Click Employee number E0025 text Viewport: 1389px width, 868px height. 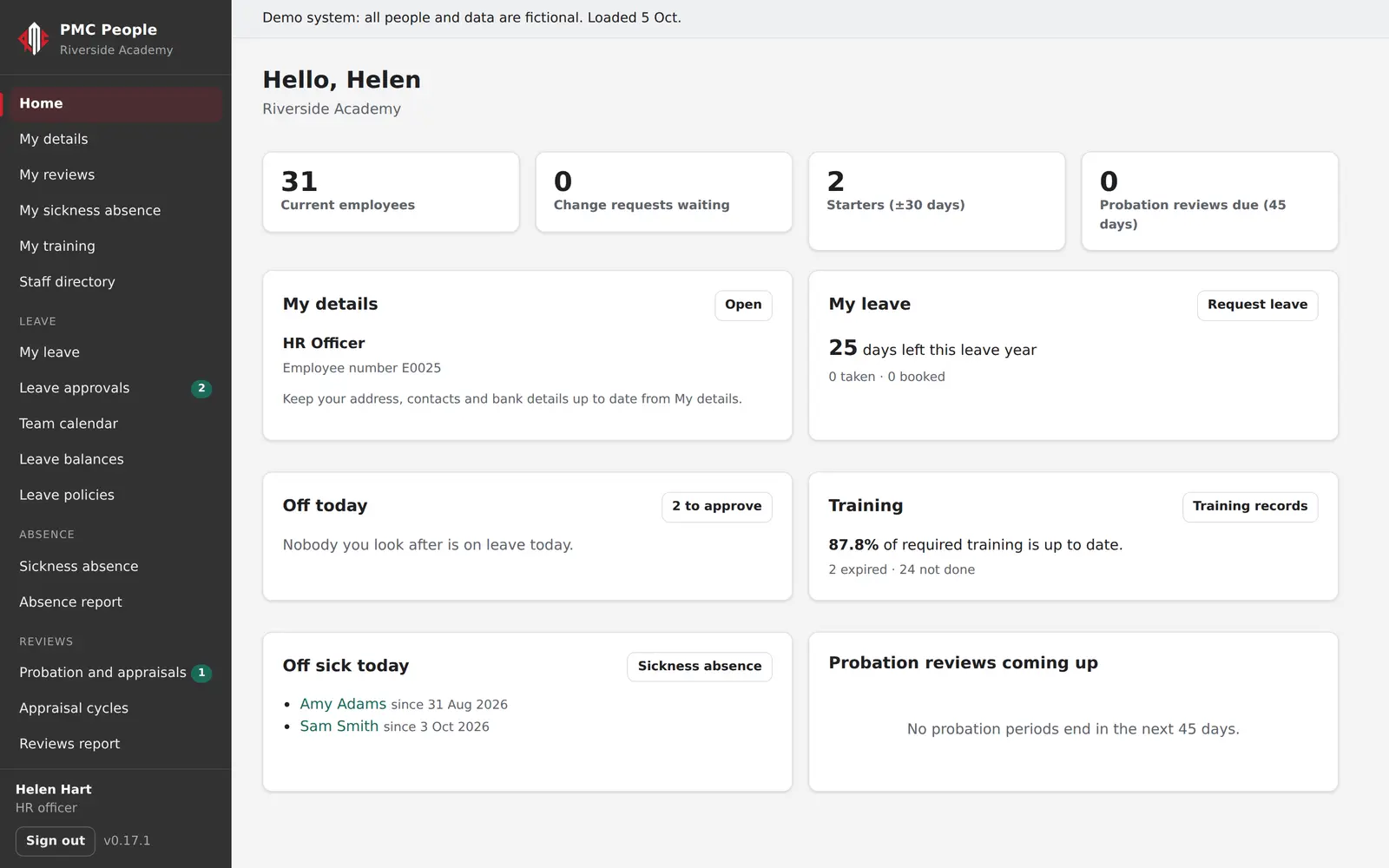coord(362,368)
